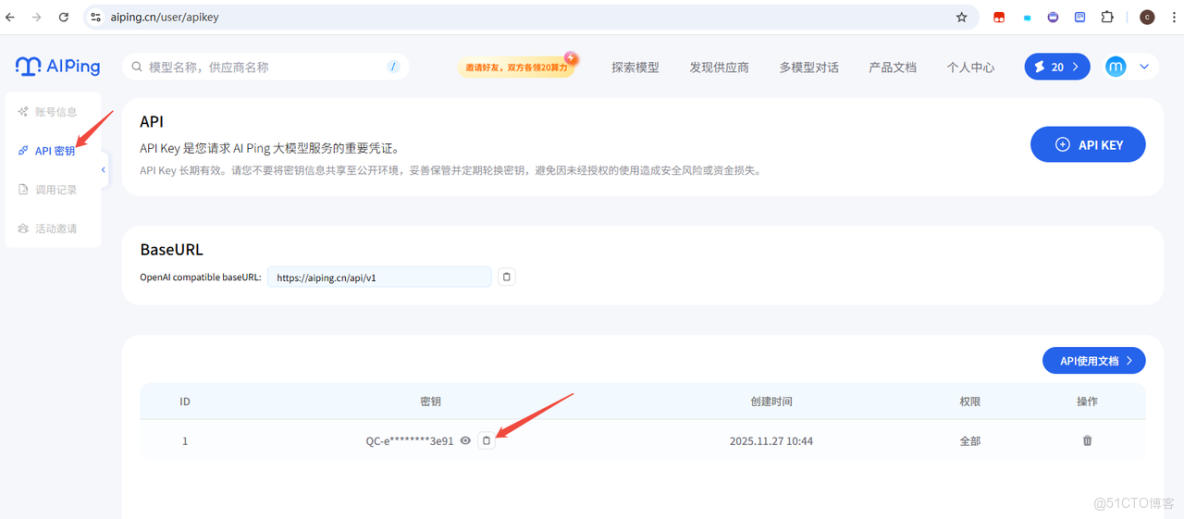
Task: Click the slash shortcut badge in search
Action: pos(393,67)
